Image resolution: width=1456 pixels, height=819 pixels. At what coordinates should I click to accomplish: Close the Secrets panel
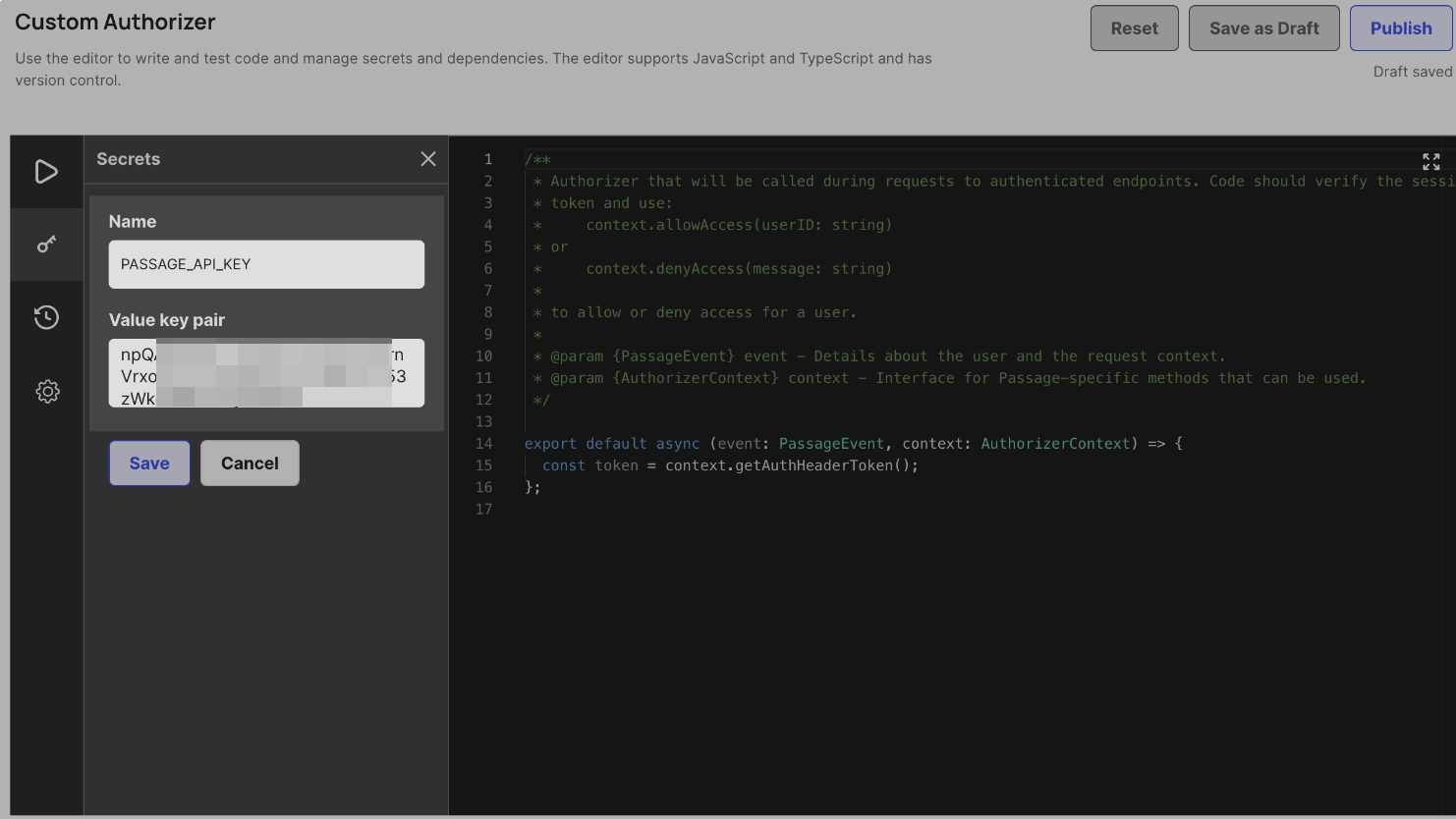[x=428, y=159]
